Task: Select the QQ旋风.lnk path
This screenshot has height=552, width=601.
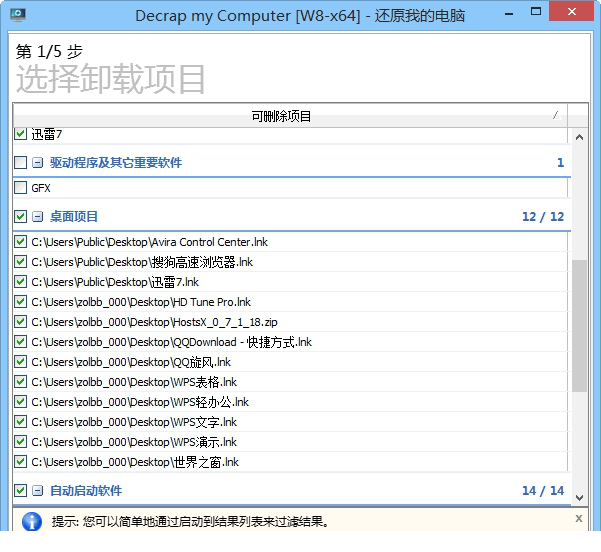Action: (x=131, y=361)
